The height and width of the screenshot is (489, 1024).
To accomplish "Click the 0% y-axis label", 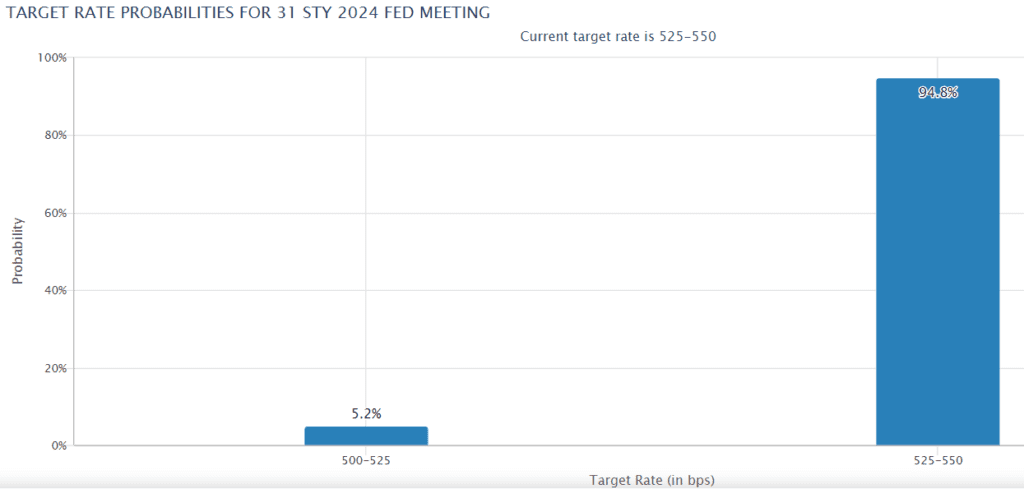I will pyautogui.click(x=56, y=446).
